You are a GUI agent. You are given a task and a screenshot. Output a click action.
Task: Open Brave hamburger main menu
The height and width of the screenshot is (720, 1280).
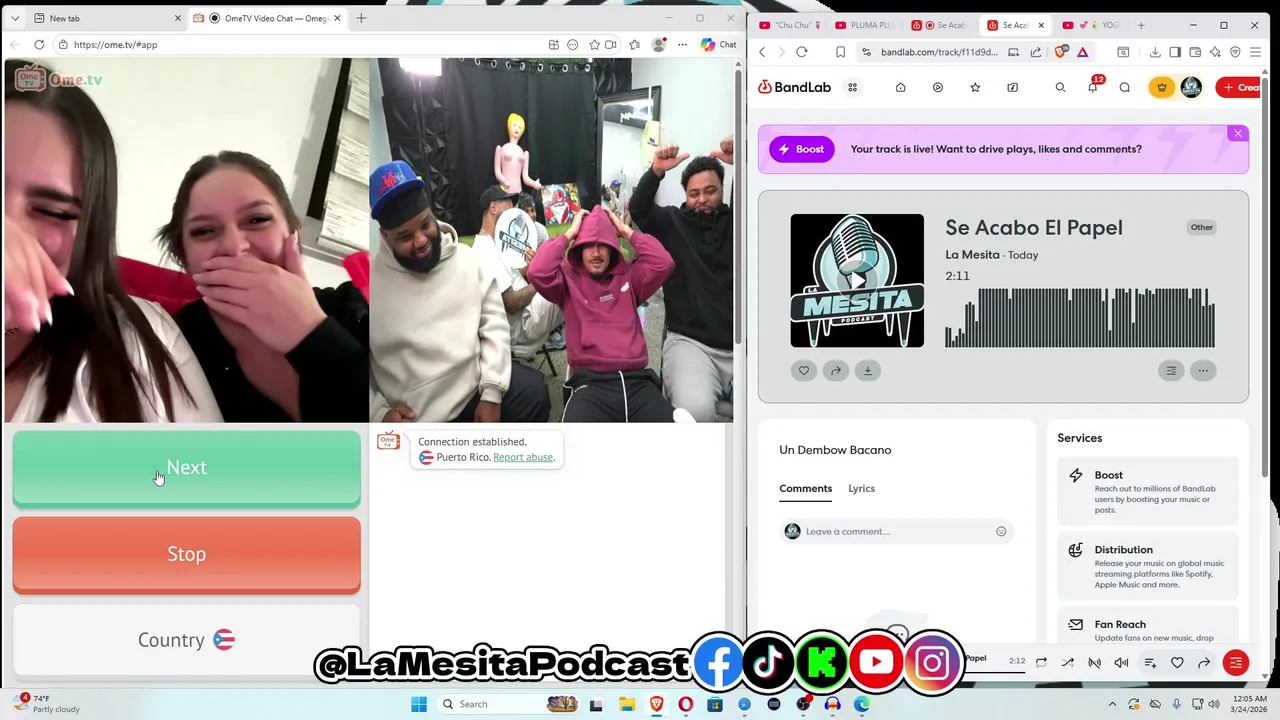tap(1256, 52)
